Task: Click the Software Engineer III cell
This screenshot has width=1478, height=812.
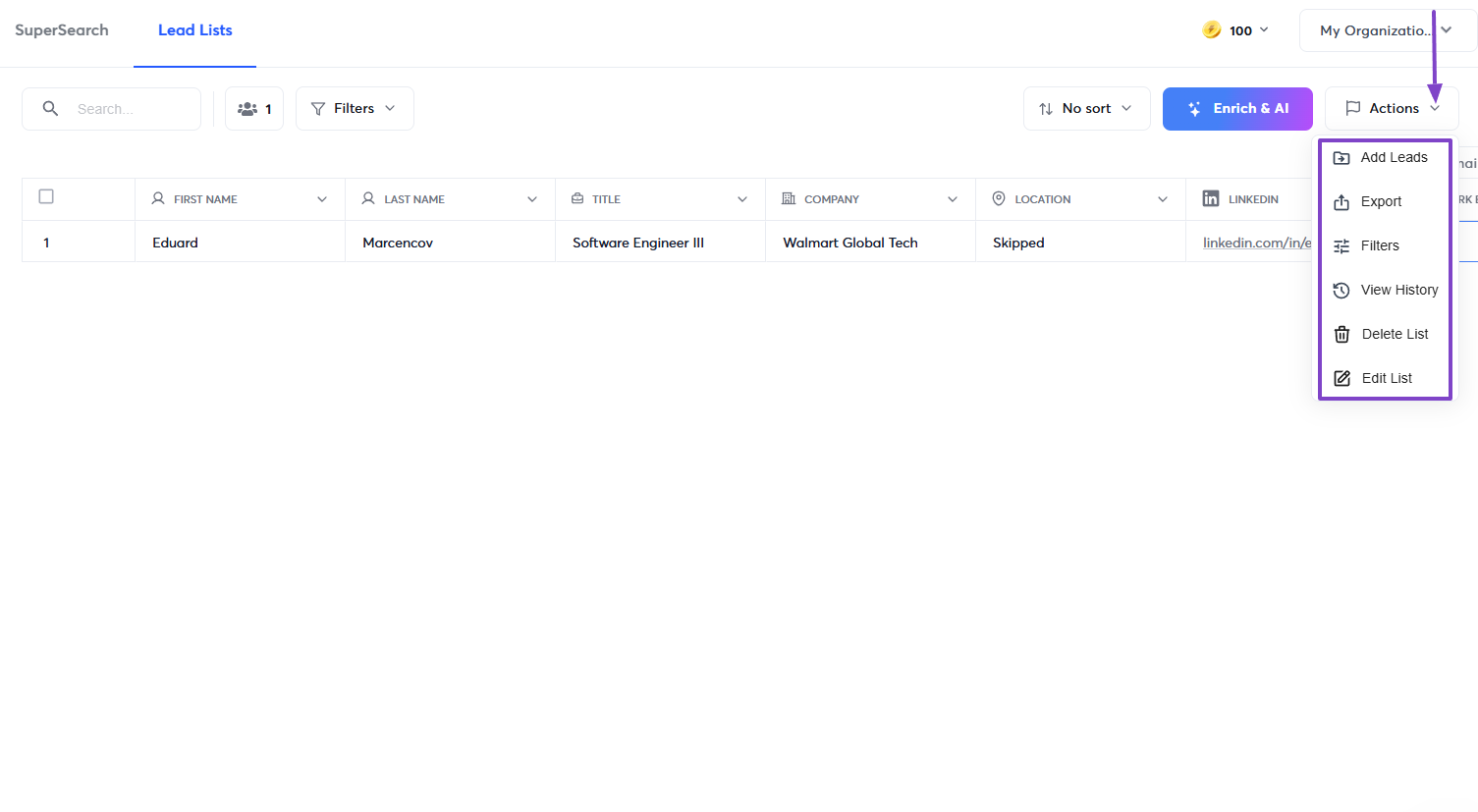Action: (660, 242)
